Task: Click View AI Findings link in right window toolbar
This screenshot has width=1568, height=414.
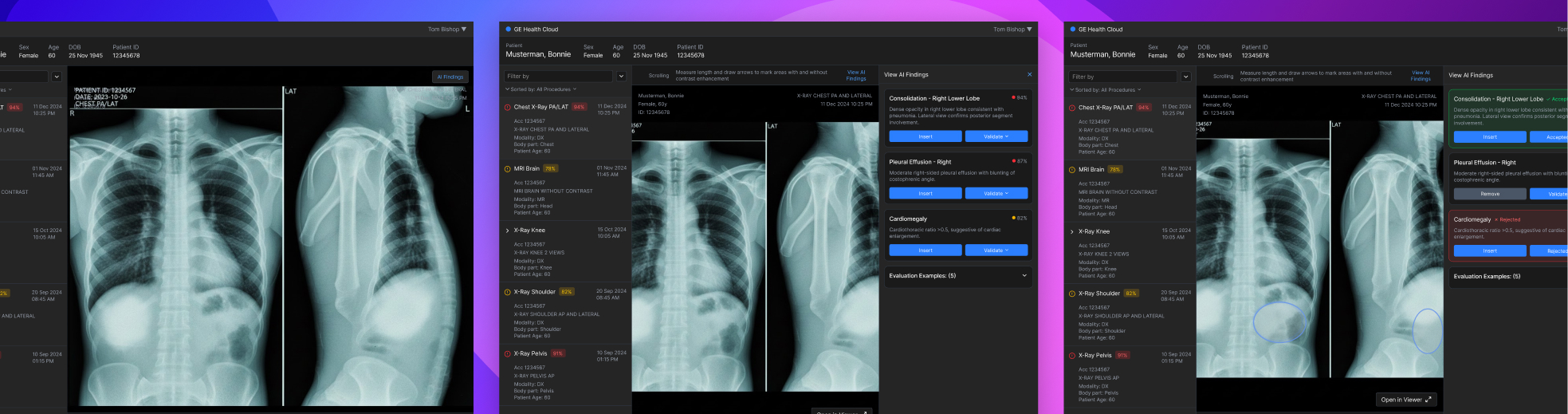Action: [1421, 76]
